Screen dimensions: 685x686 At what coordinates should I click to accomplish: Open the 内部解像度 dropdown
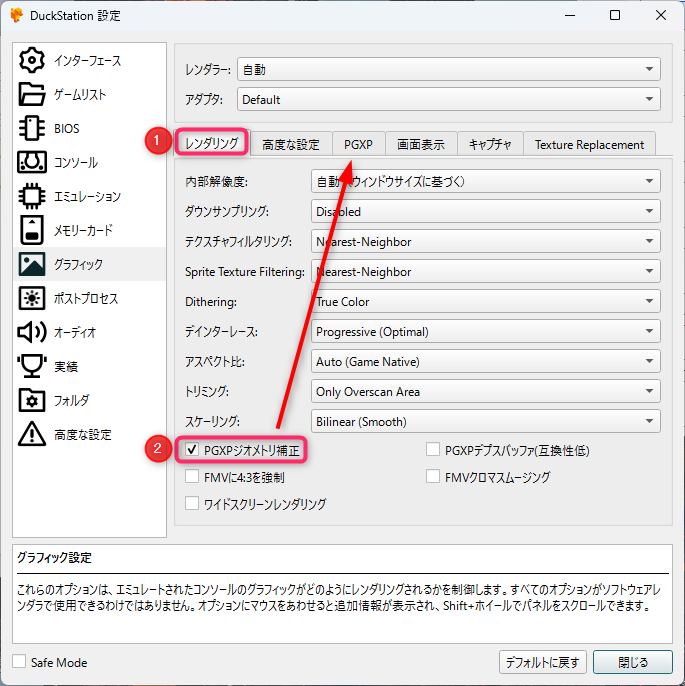point(486,181)
